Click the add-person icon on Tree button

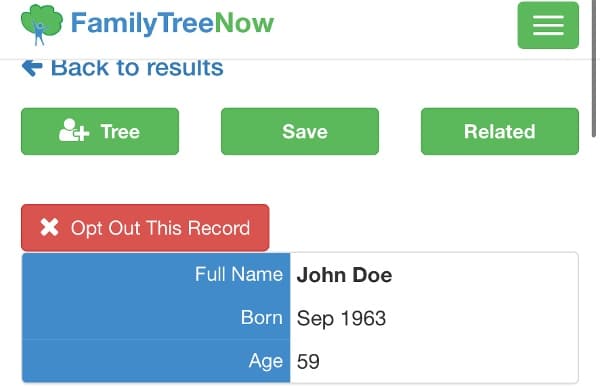pos(74,131)
